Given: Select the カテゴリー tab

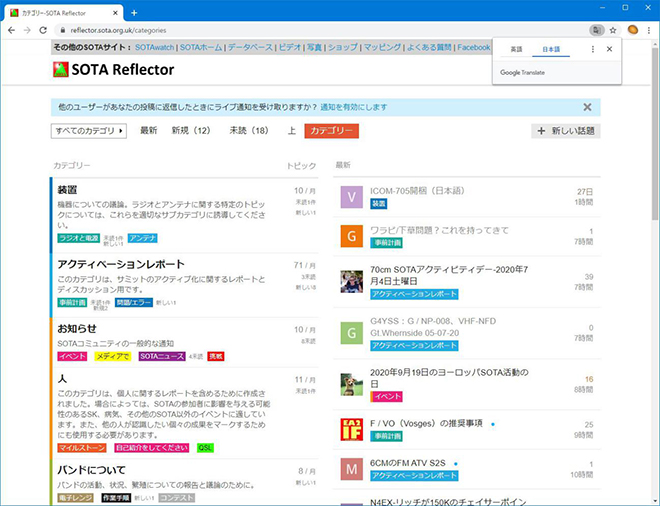Looking at the screenshot, I should [332, 131].
